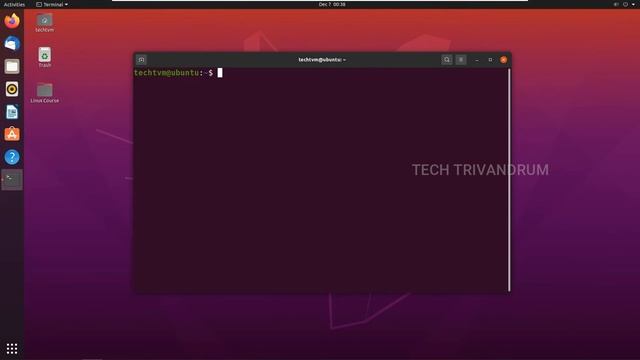Screen dimensions: 640x360
Task: Click the terminal vertical scrollbar
Action: point(509,180)
